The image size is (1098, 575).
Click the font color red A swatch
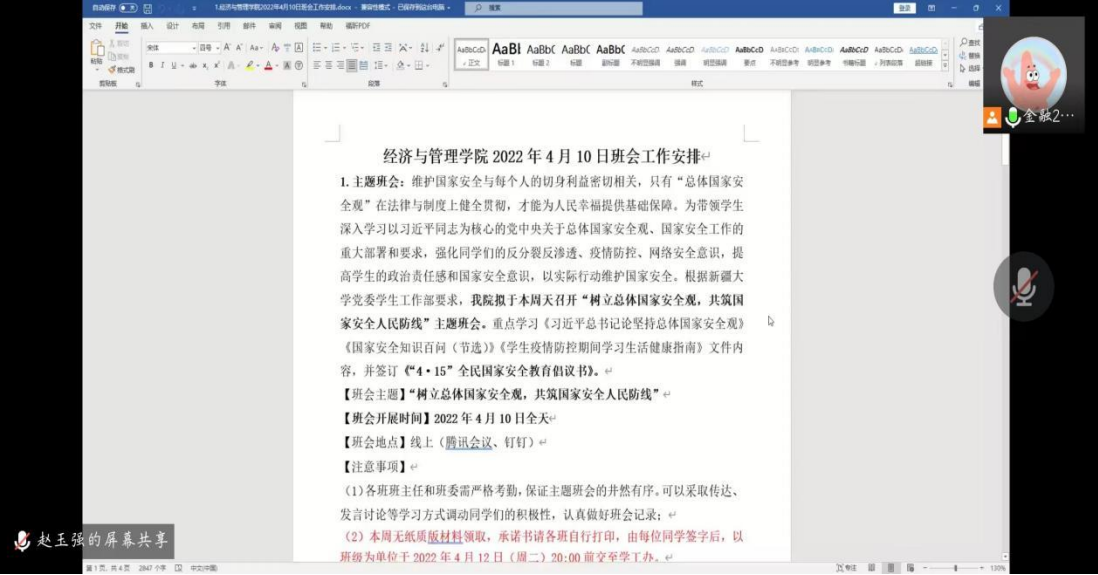(267, 65)
